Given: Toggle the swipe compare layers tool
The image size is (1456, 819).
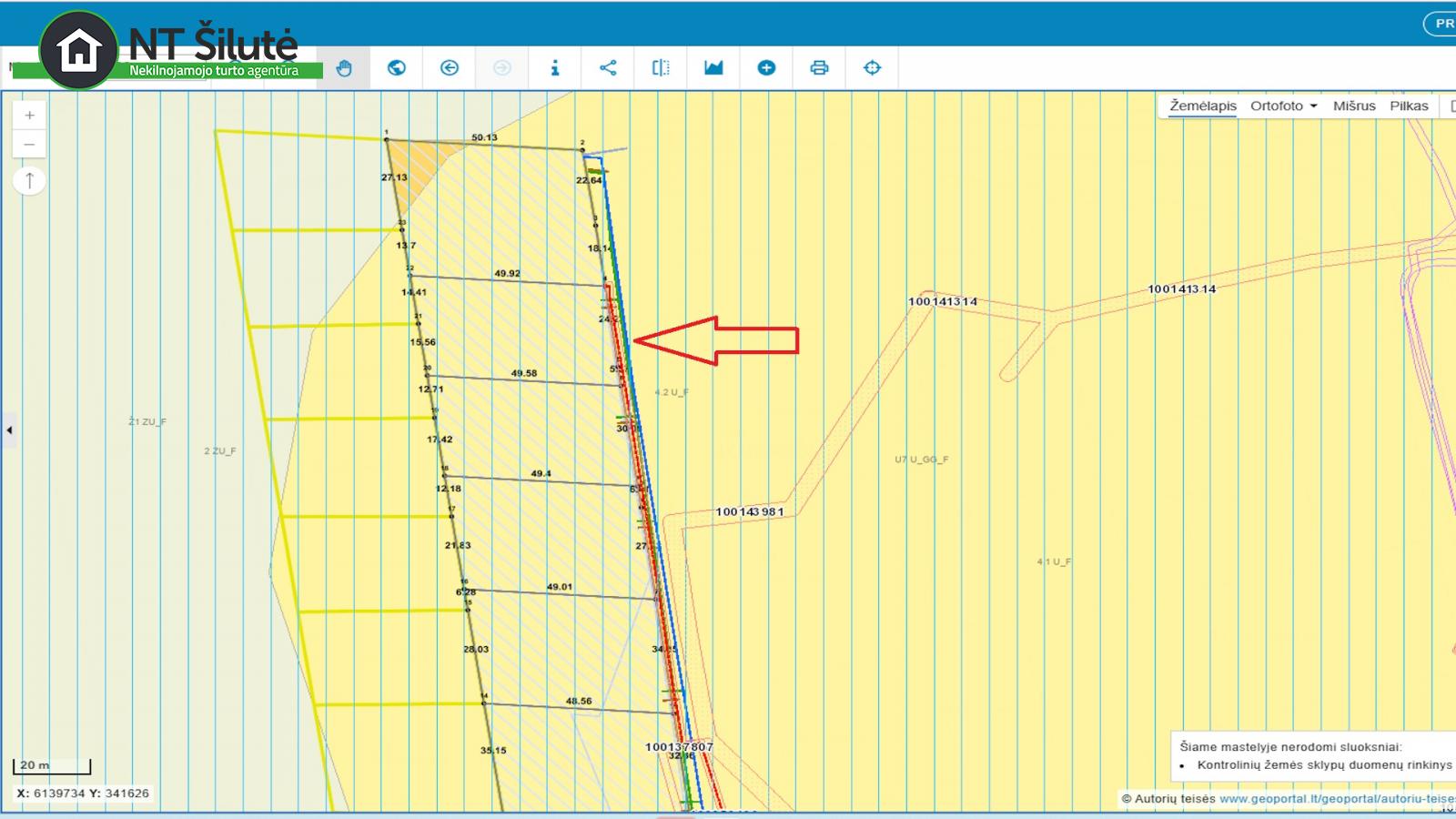Looking at the screenshot, I should coord(661,68).
